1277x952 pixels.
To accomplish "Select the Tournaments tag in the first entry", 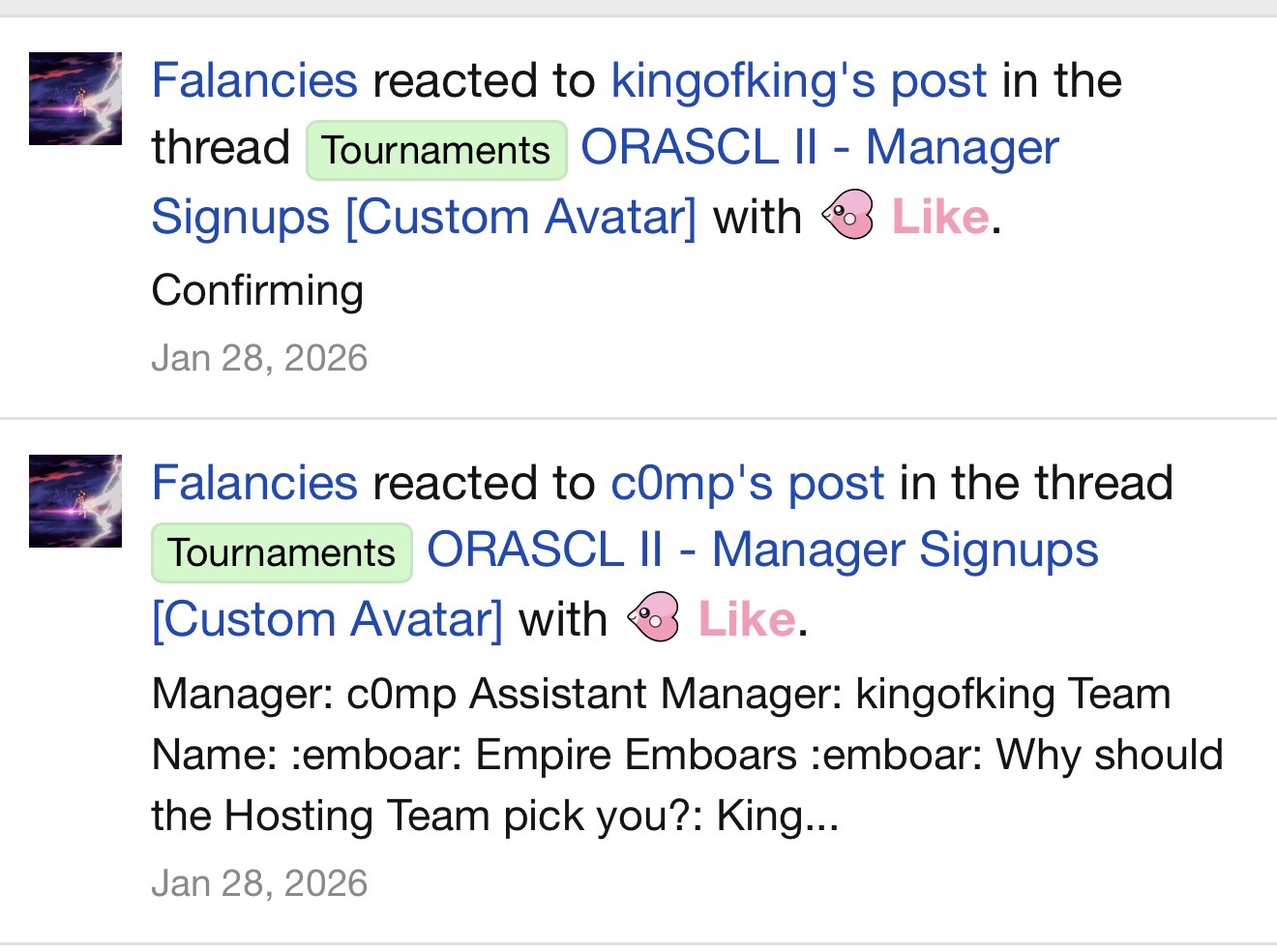I will pos(436,150).
